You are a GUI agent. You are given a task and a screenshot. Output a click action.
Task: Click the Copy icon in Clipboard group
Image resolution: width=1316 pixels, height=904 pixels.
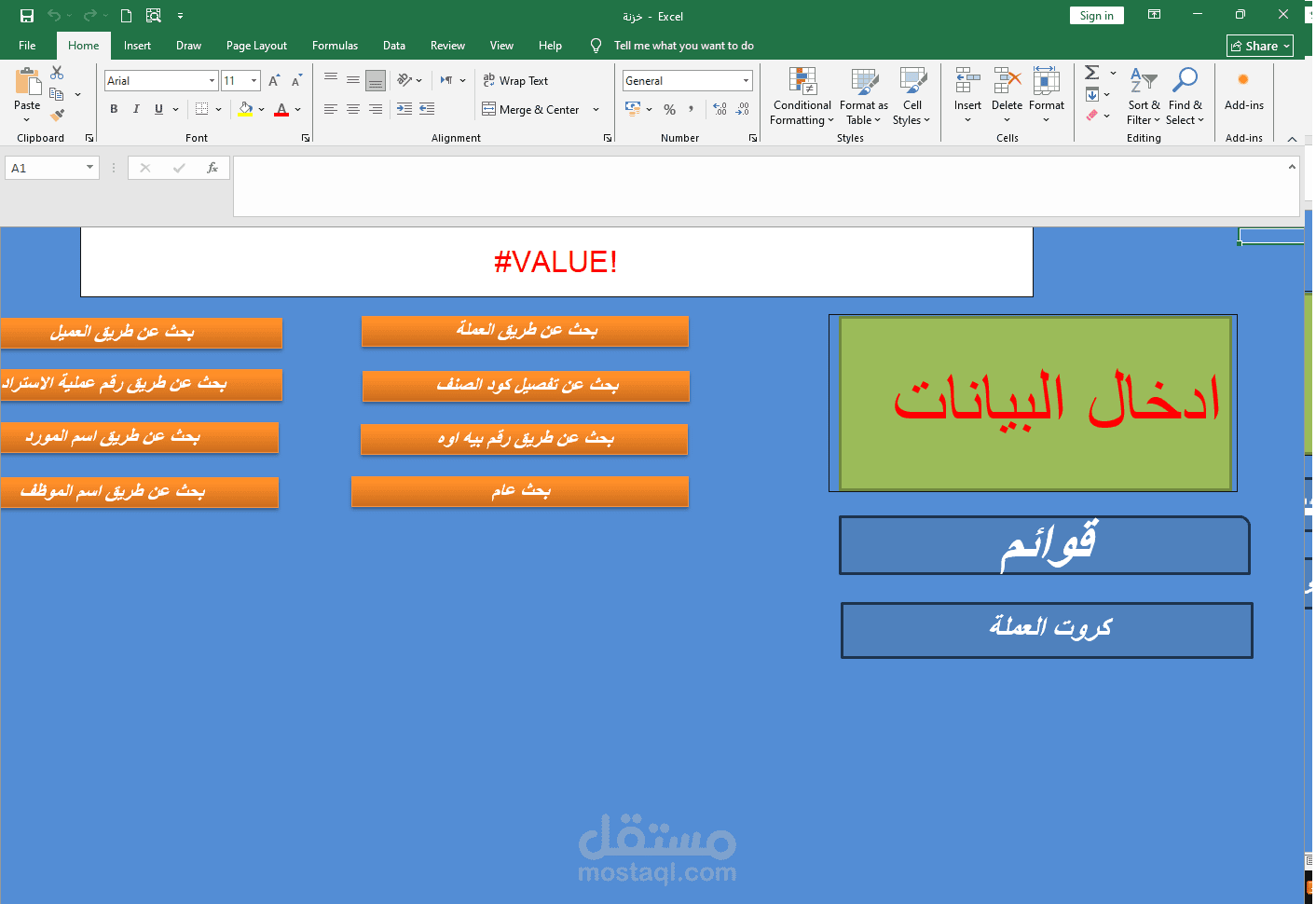[57, 94]
